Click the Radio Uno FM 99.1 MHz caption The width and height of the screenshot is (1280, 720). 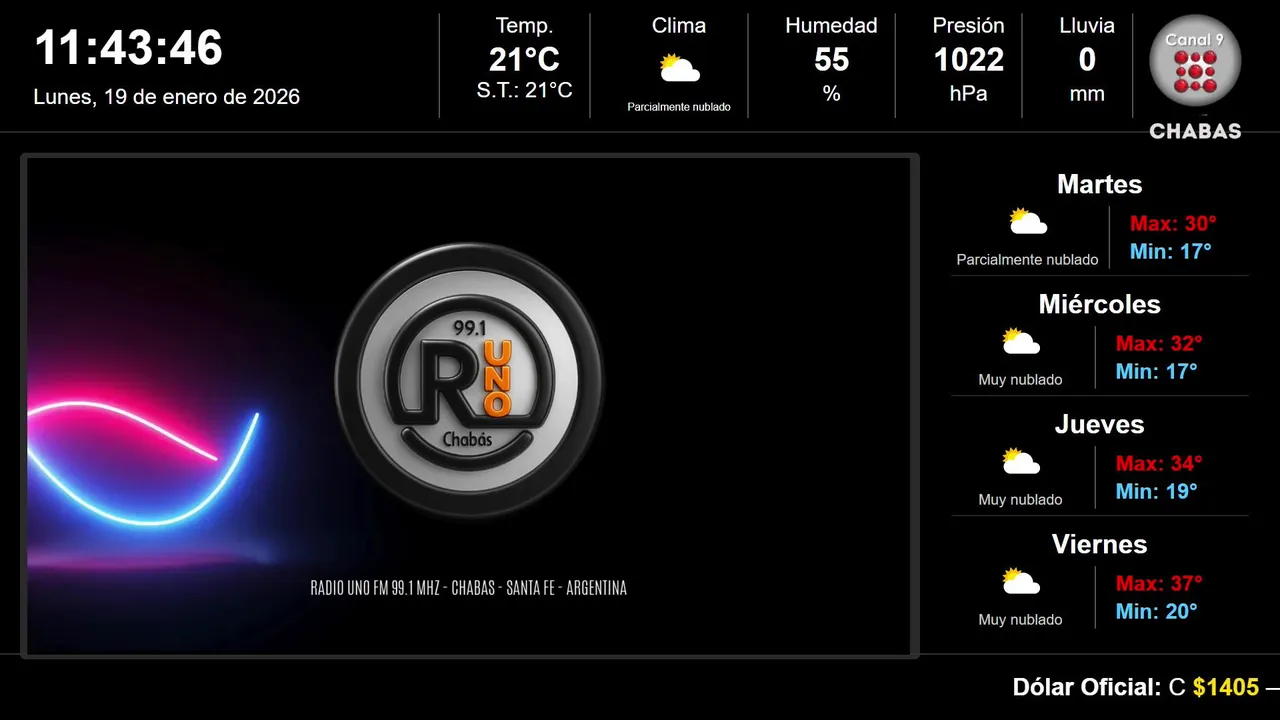point(469,588)
